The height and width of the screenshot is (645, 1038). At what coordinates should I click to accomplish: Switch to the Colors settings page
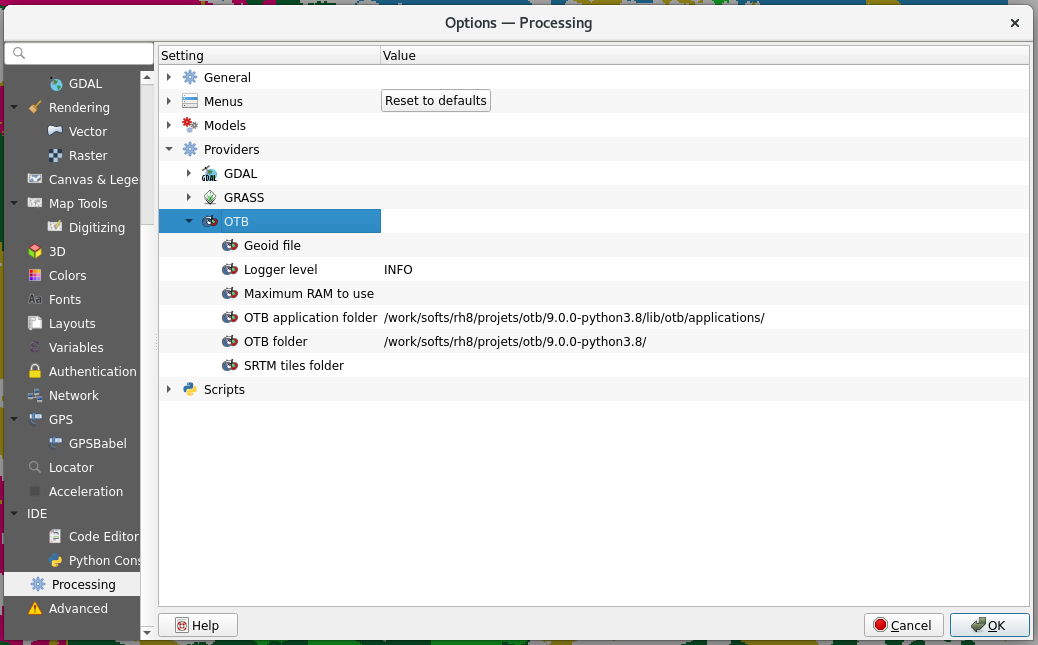67,275
